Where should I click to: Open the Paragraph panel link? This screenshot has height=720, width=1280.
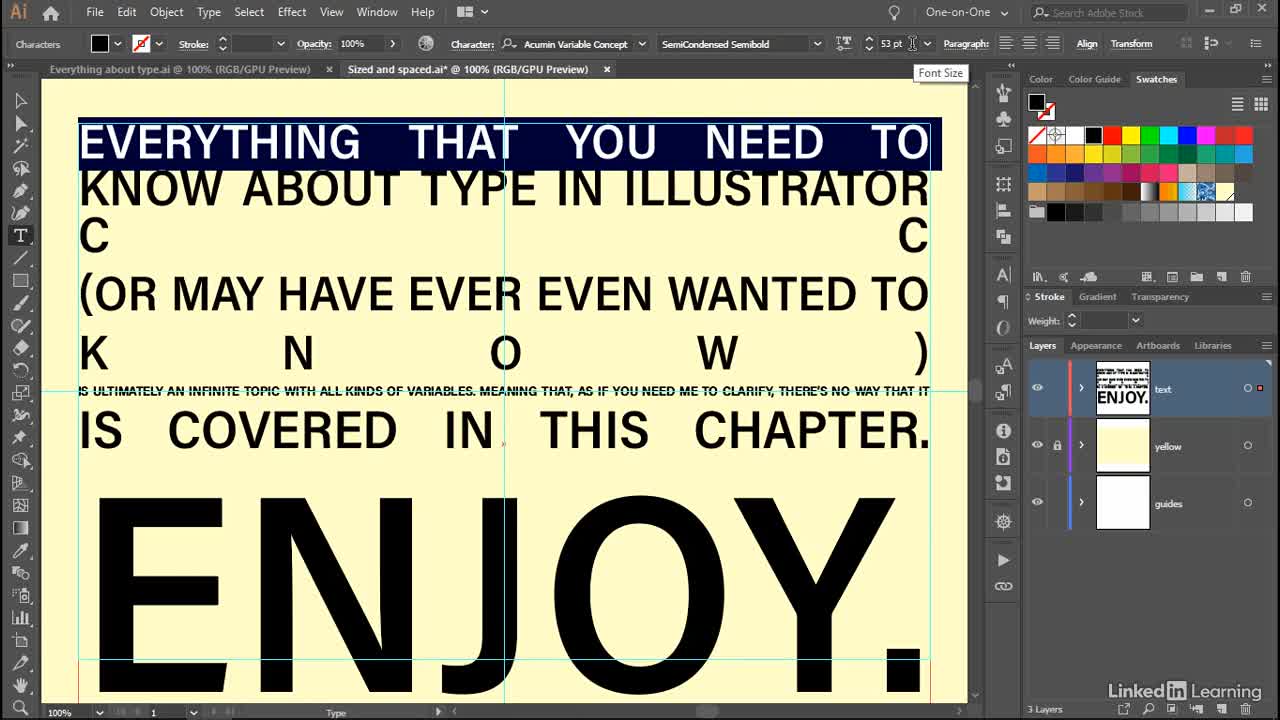966,44
